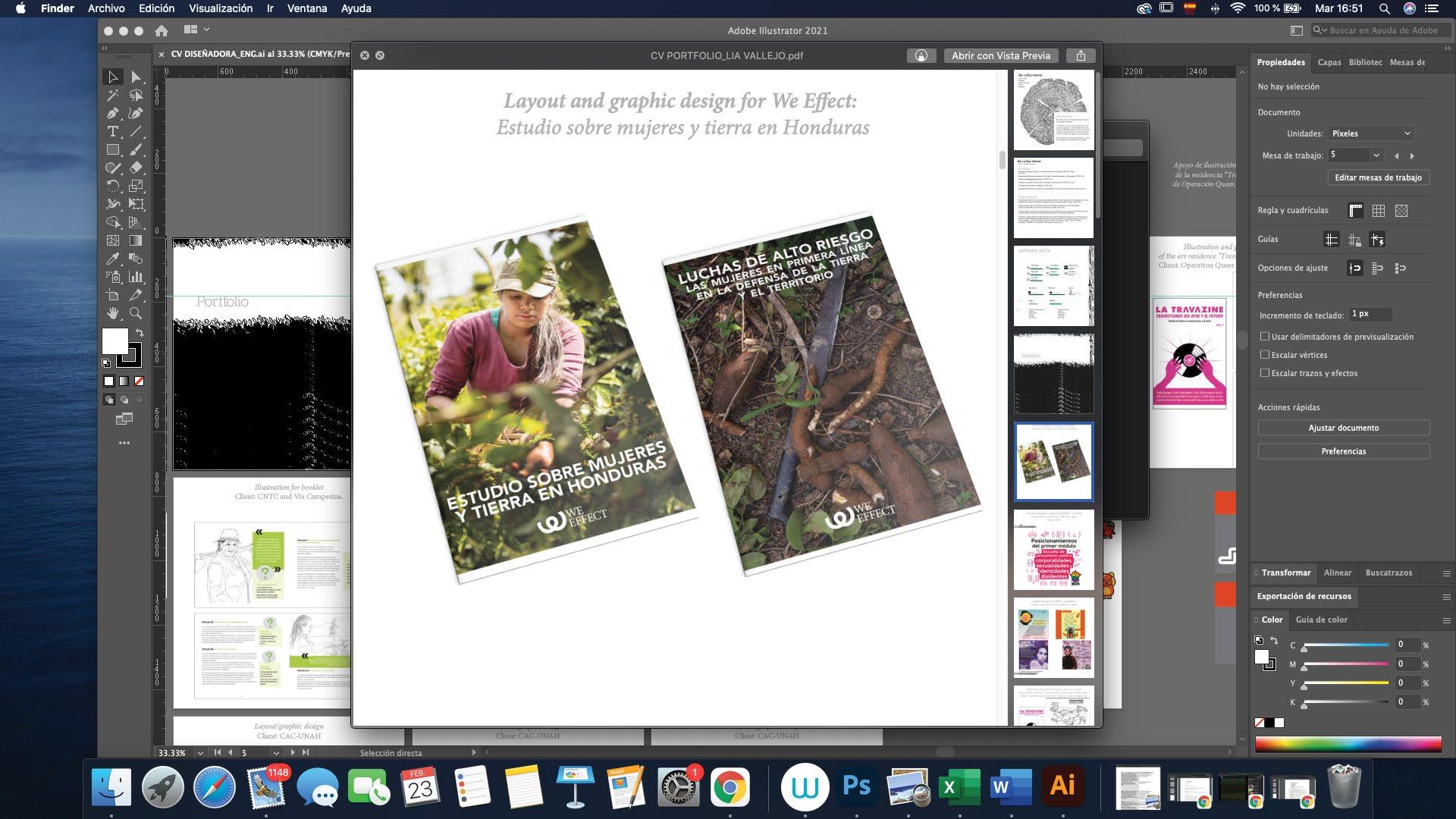Expand the Mesa de trabajo dropdown
This screenshot has height=819, width=1456.
pyautogui.click(x=1375, y=155)
